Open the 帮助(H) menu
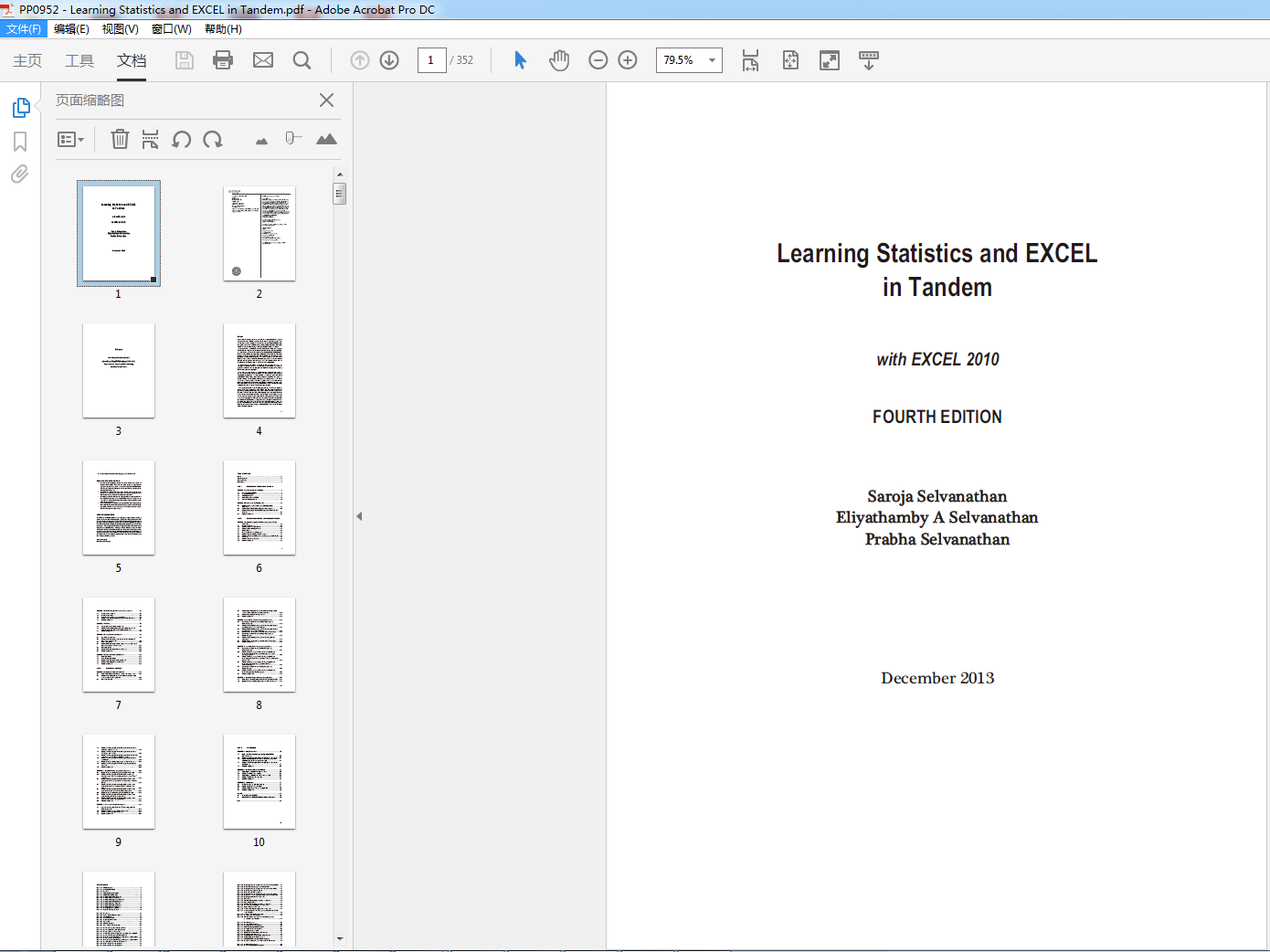Image resolution: width=1270 pixels, height=952 pixels. [x=223, y=29]
